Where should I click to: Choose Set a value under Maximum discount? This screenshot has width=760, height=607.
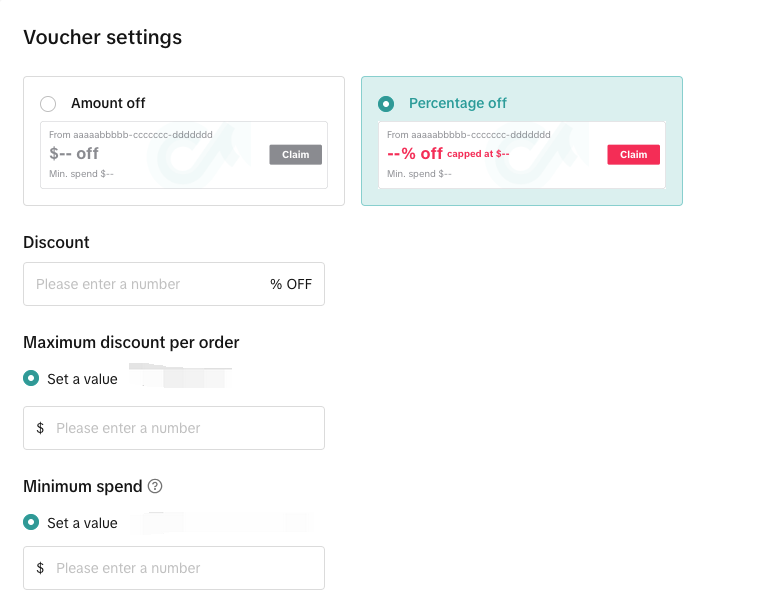31,379
